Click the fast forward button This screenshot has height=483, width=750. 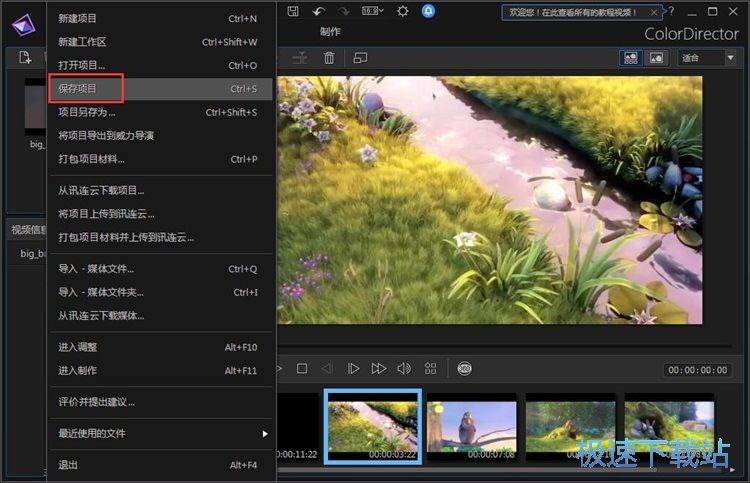click(x=378, y=369)
